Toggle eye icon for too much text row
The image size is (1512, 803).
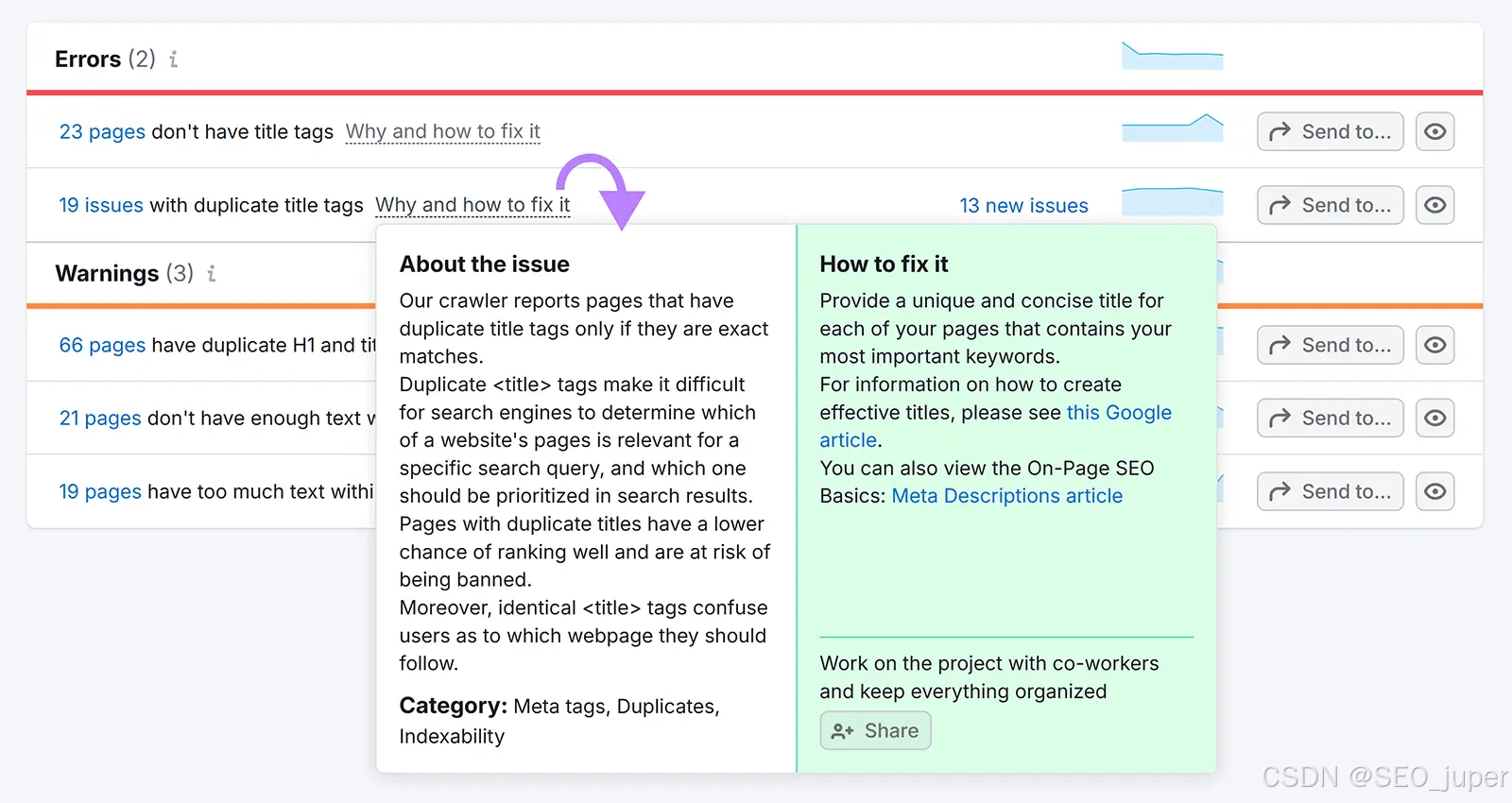pos(1435,491)
